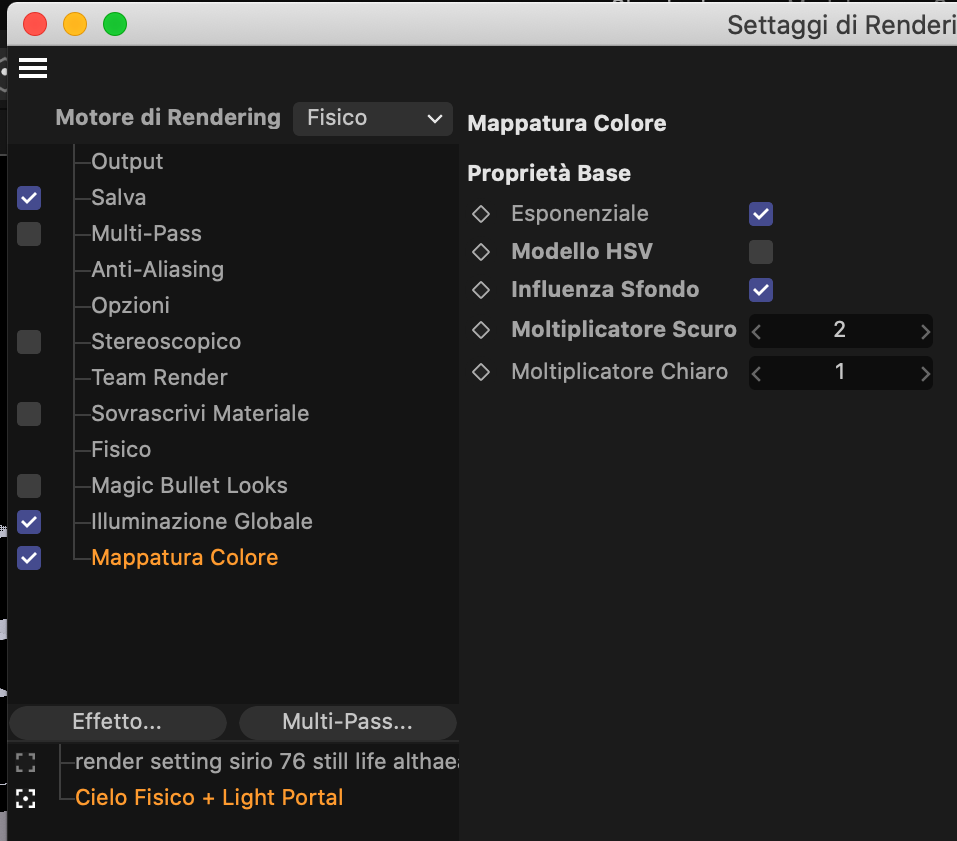Click the Effetto... button
957x841 pixels.
click(x=117, y=722)
